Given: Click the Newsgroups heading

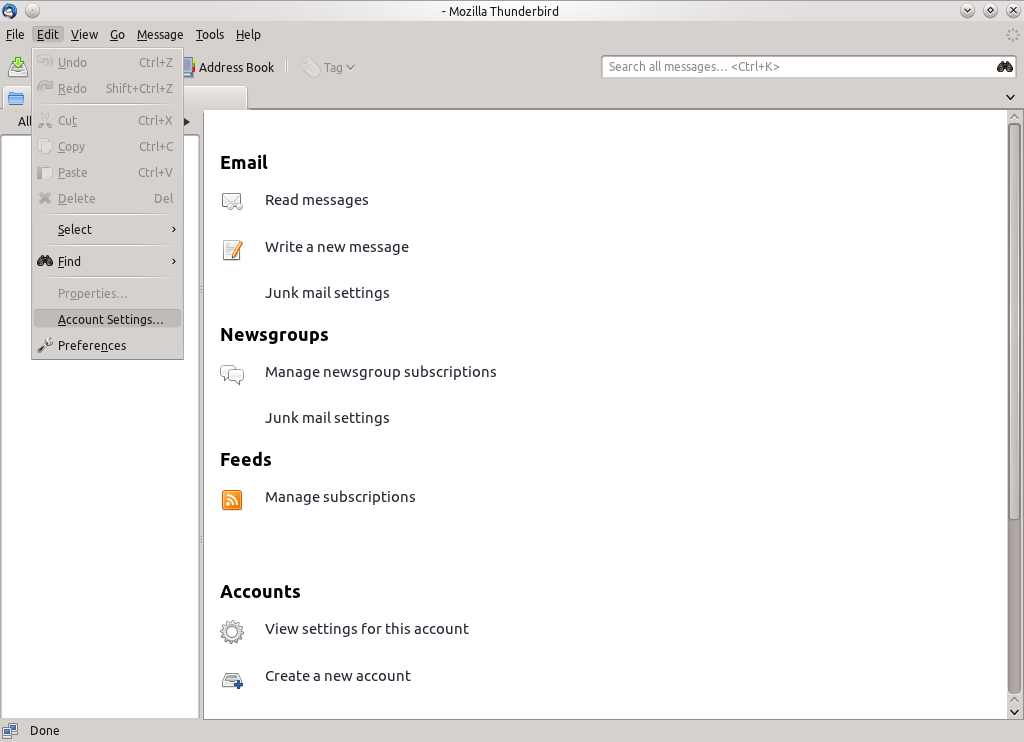Looking at the screenshot, I should (x=274, y=335).
